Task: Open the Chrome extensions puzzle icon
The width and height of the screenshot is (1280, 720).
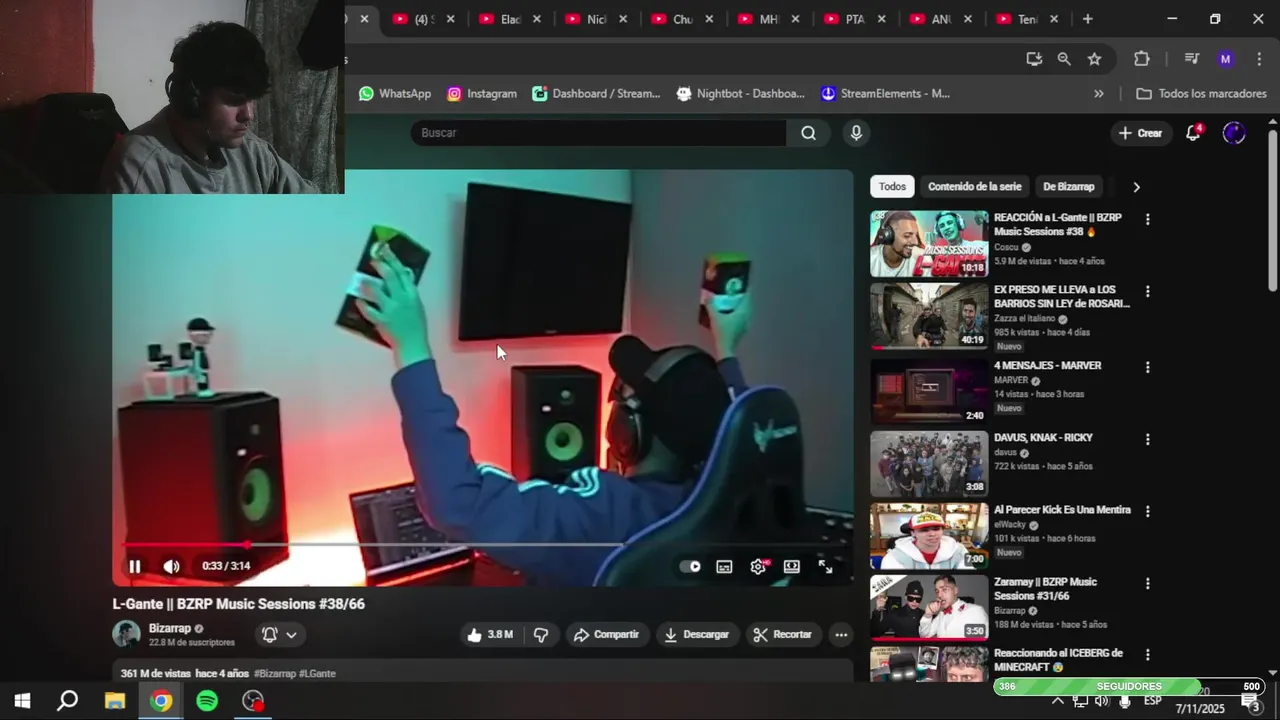Action: click(x=1142, y=59)
